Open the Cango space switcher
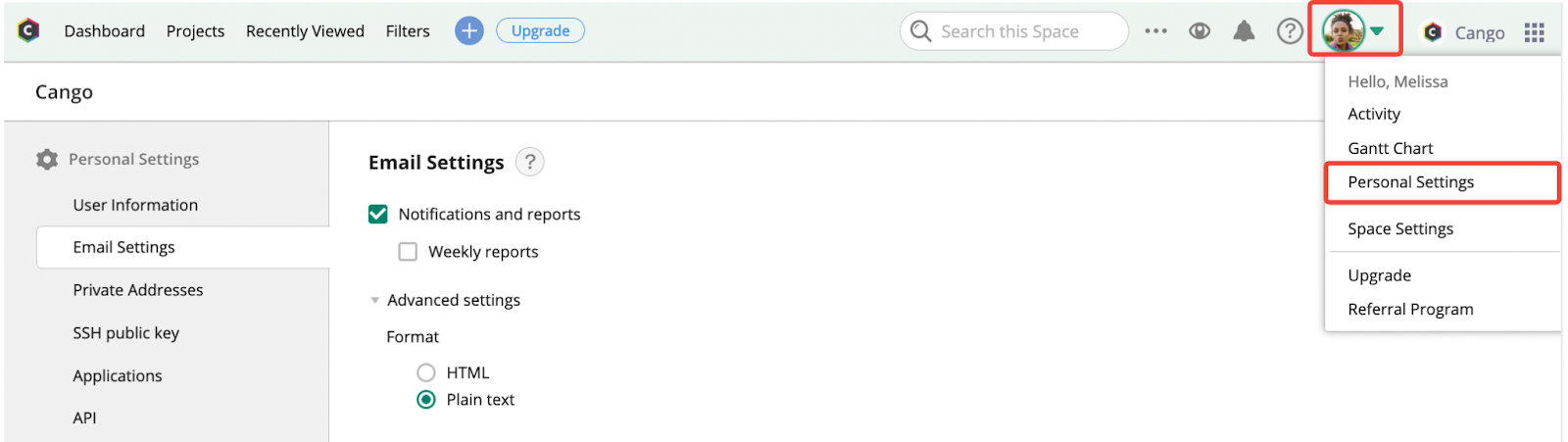The image size is (1568, 442). pyautogui.click(x=1464, y=32)
